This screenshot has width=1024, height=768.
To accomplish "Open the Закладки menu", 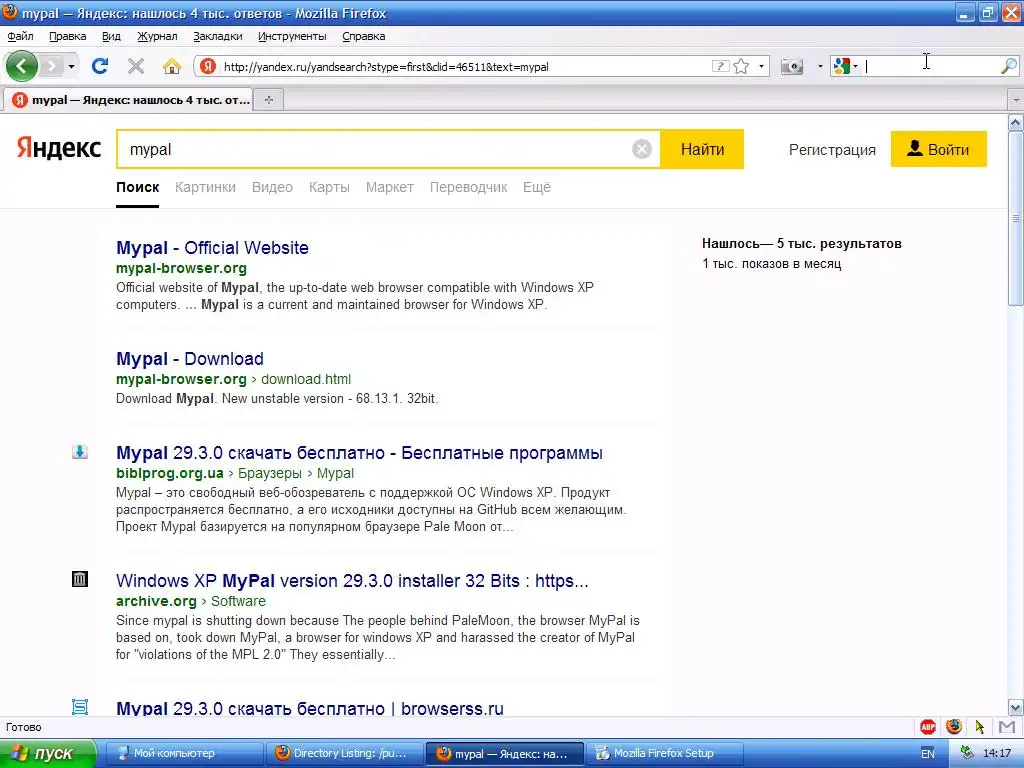I will [x=217, y=37].
